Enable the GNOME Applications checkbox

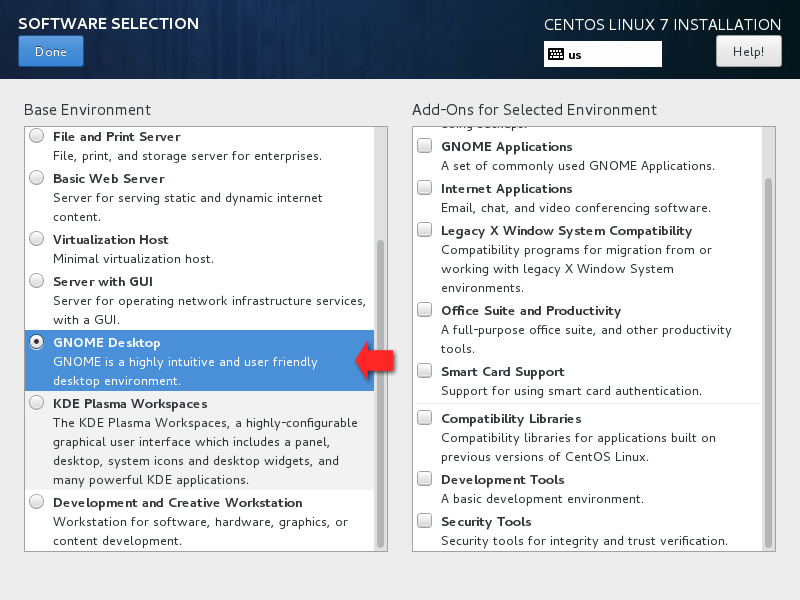click(x=424, y=146)
